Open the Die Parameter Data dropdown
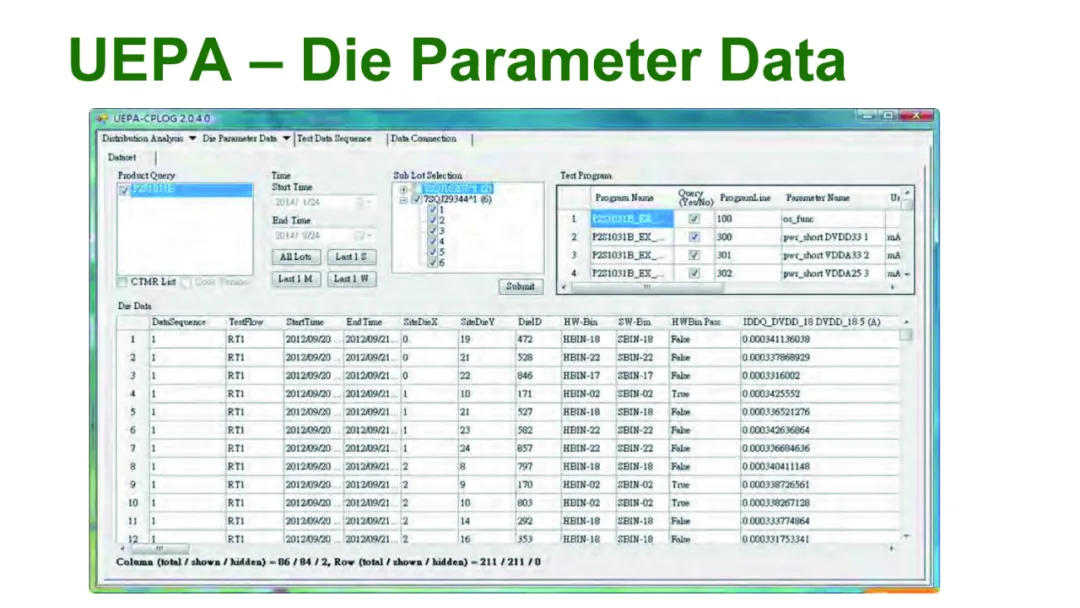This screenshot has width=1080, height=608. [x=286, y=139]
